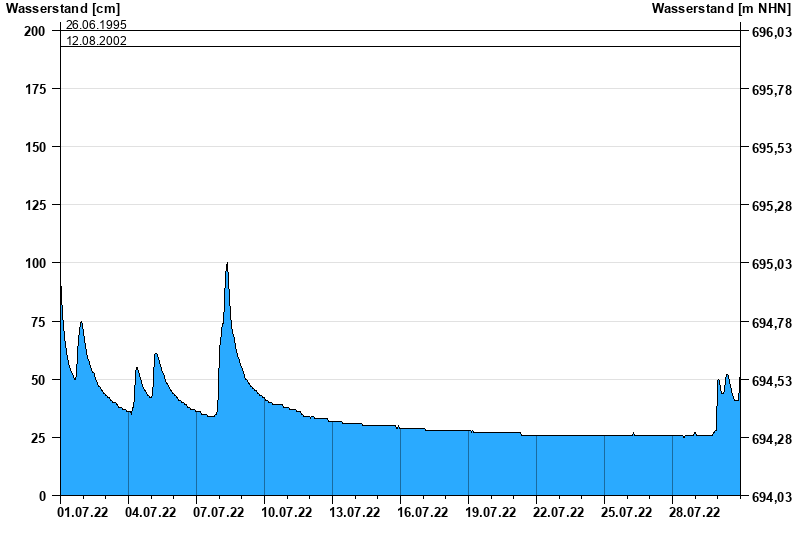The height and width of the screenshot is (550, 800).
Task: Click the 696,03 right axis value
Action: click(x=771, y=33)
